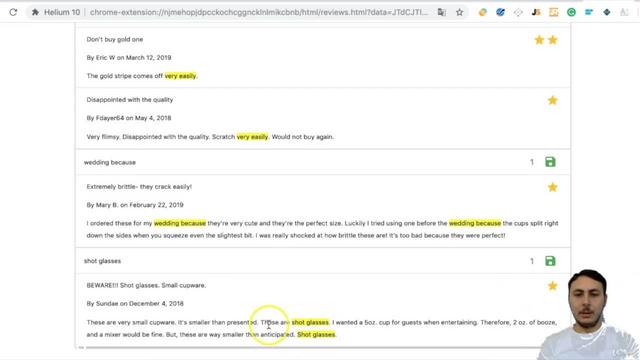
Task: Click review title "Don't buy gold one"
Action: pos(115,40)
